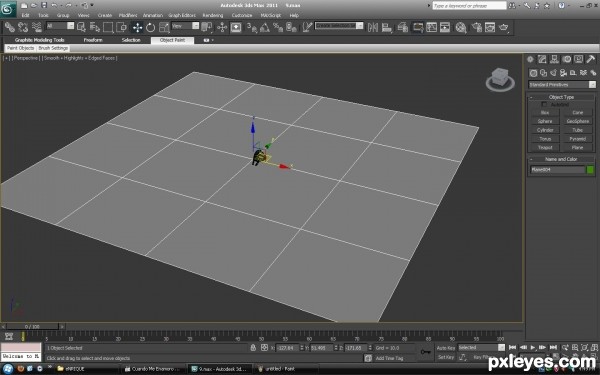Open the Modify command panel tab

click(x=542, y=59)
